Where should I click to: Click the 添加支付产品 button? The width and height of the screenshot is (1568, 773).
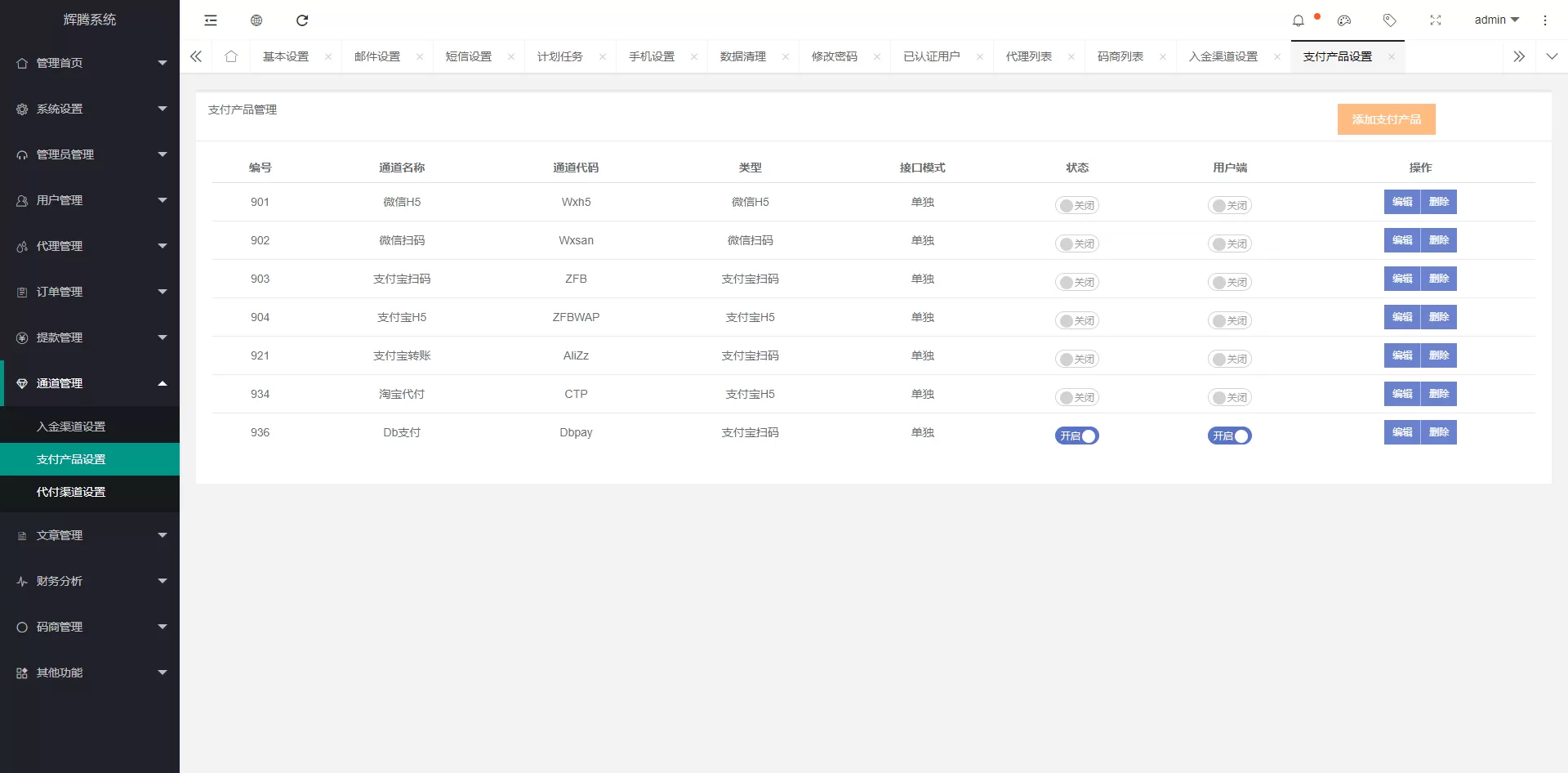coord(1386,119)
